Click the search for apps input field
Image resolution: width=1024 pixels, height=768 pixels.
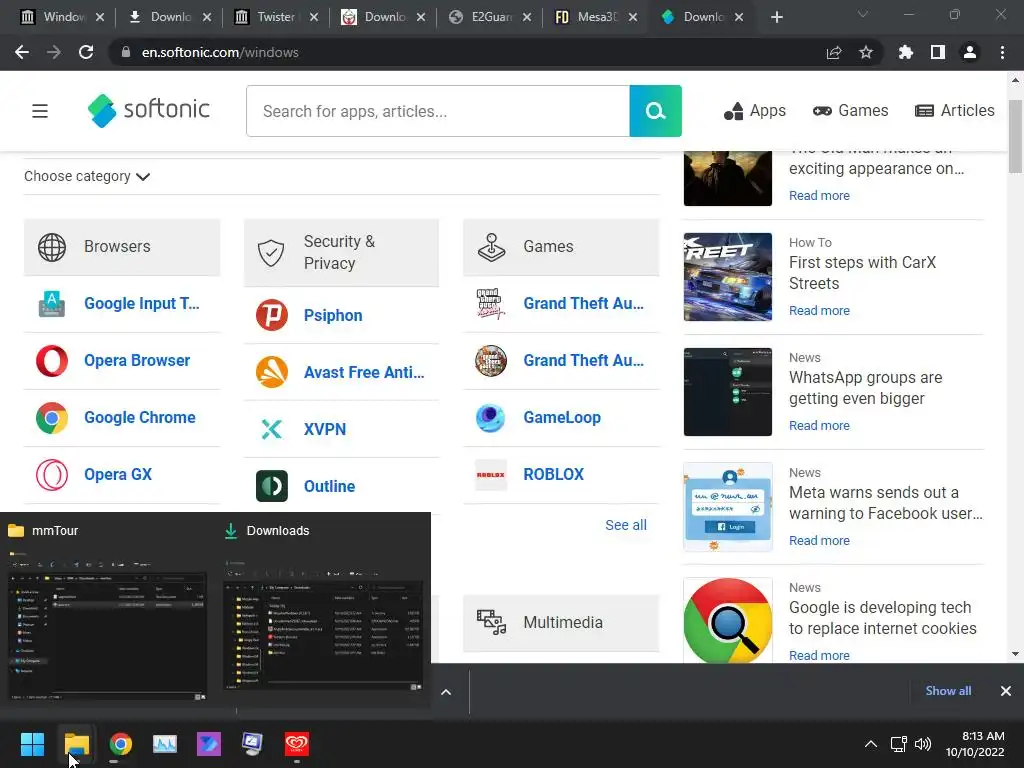coord(438,111)
